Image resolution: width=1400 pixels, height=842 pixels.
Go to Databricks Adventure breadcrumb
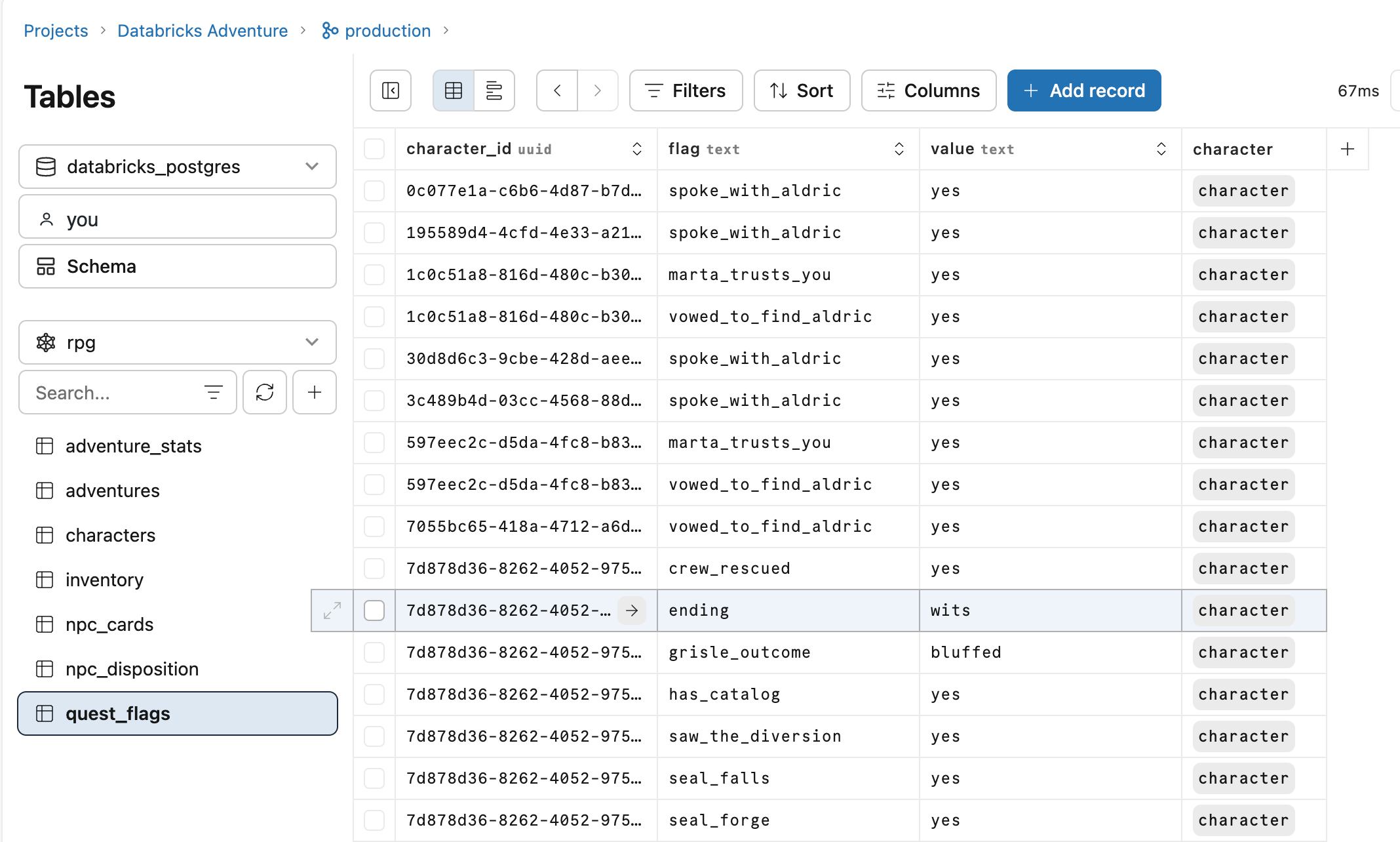[203, 31]
